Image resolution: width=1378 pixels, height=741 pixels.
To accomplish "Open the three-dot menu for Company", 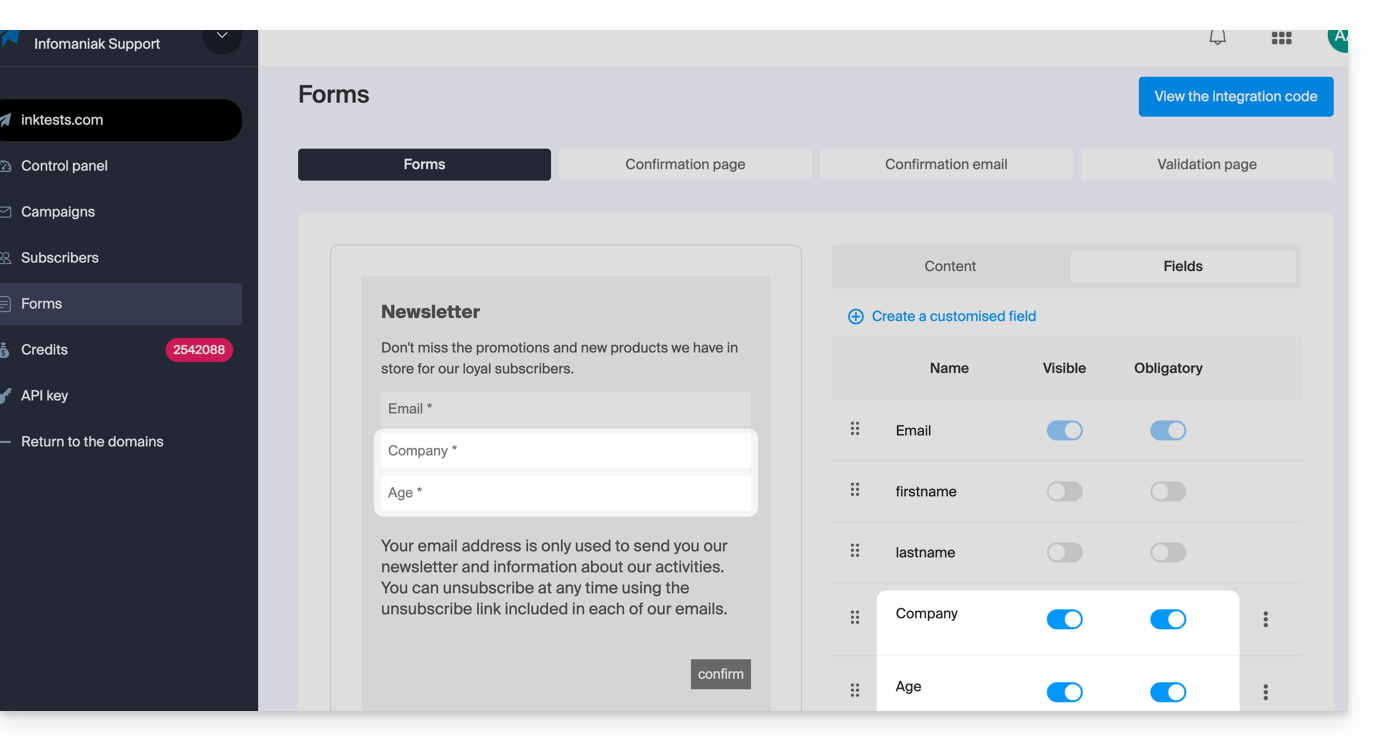I will (x=1265, y=619).
